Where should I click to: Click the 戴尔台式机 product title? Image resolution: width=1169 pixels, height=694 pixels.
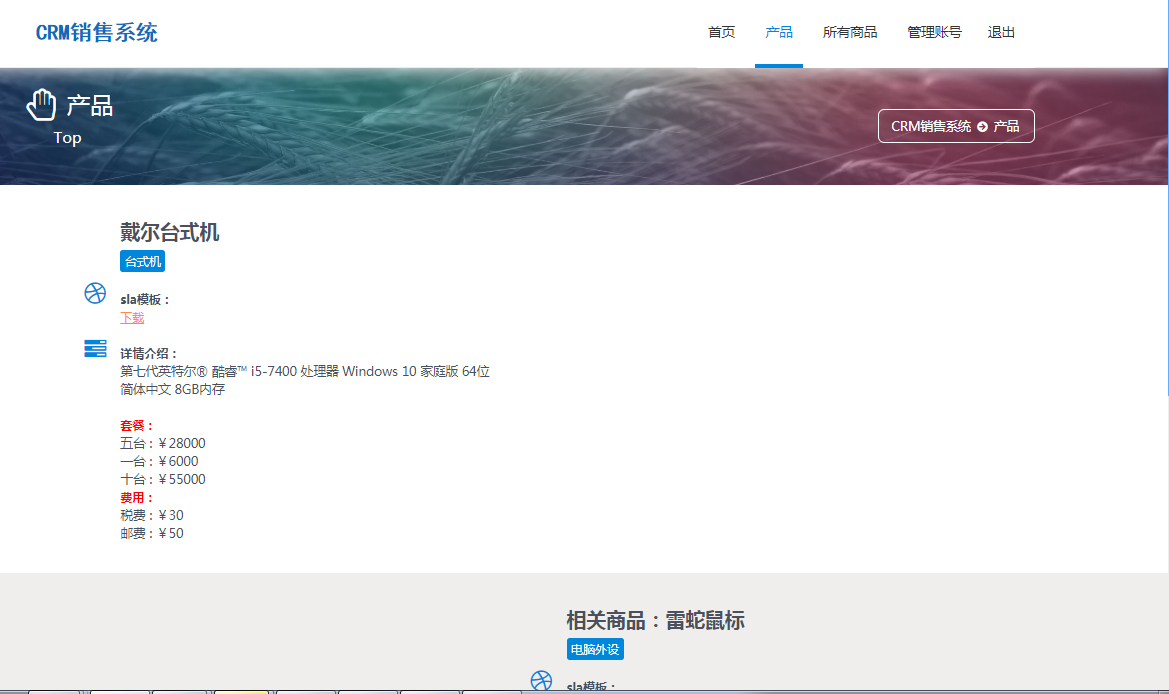171,231
